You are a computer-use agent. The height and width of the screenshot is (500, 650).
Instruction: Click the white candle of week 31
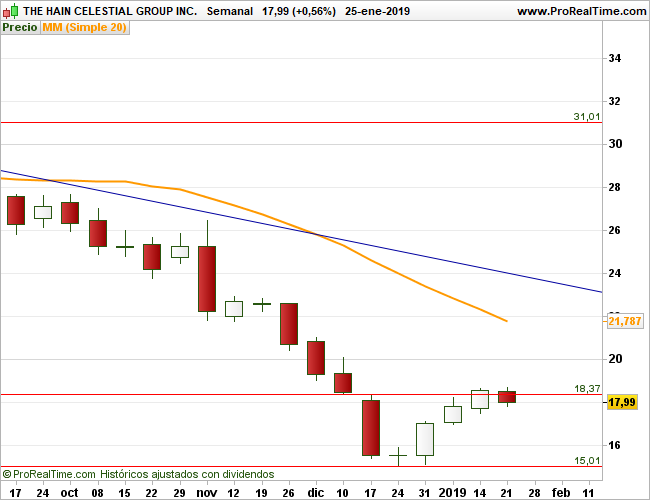click(x=425, y=439)
